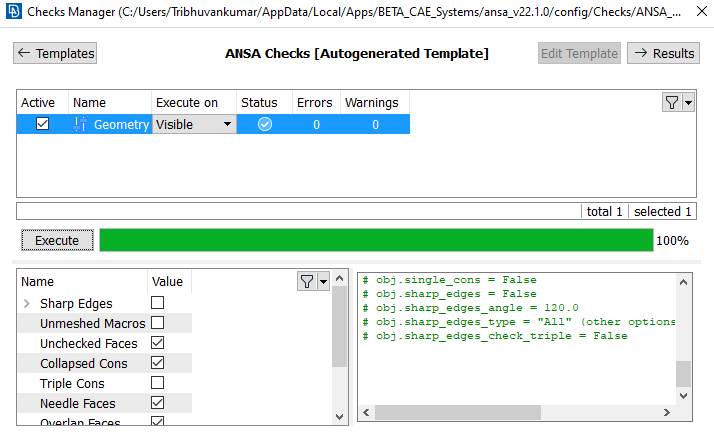This screenshot has width=714, height=440.
Task: Click the Execute button
Action: [x=57, y=240]
